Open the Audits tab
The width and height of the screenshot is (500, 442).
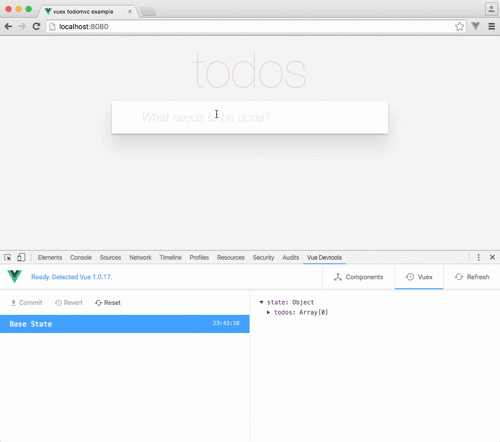coord(291,258)
